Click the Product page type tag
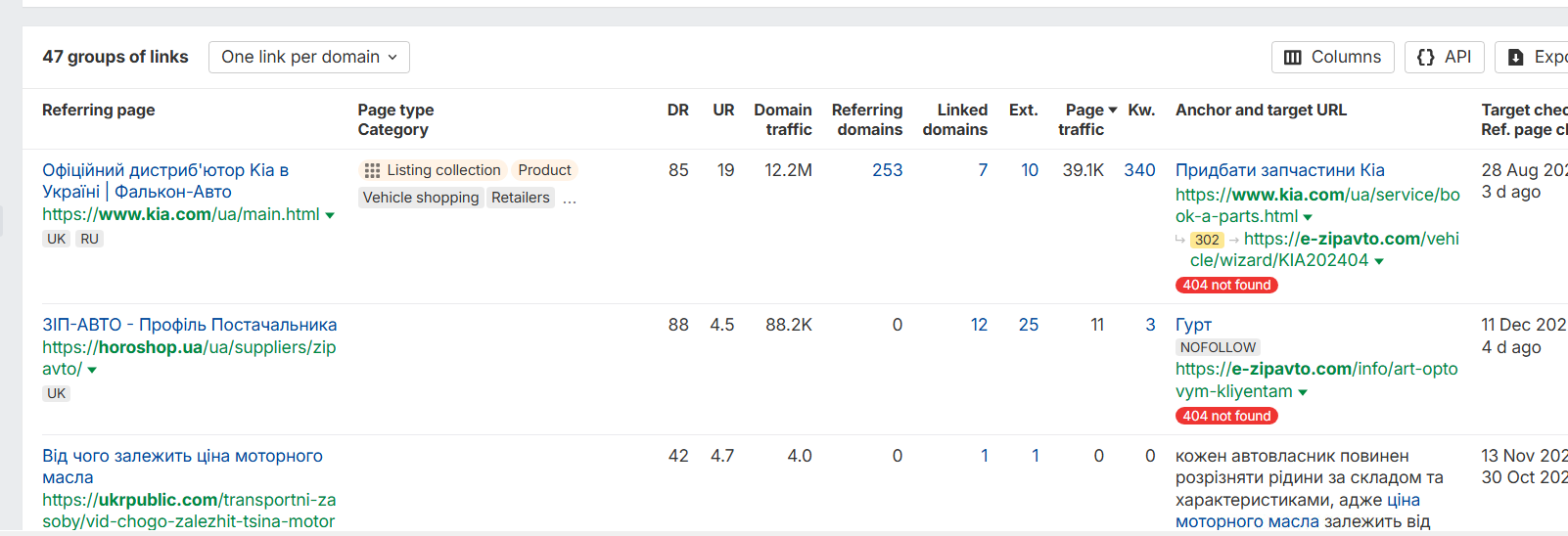The width and height of the screenshot is (1568, 536). coord(544,170)
